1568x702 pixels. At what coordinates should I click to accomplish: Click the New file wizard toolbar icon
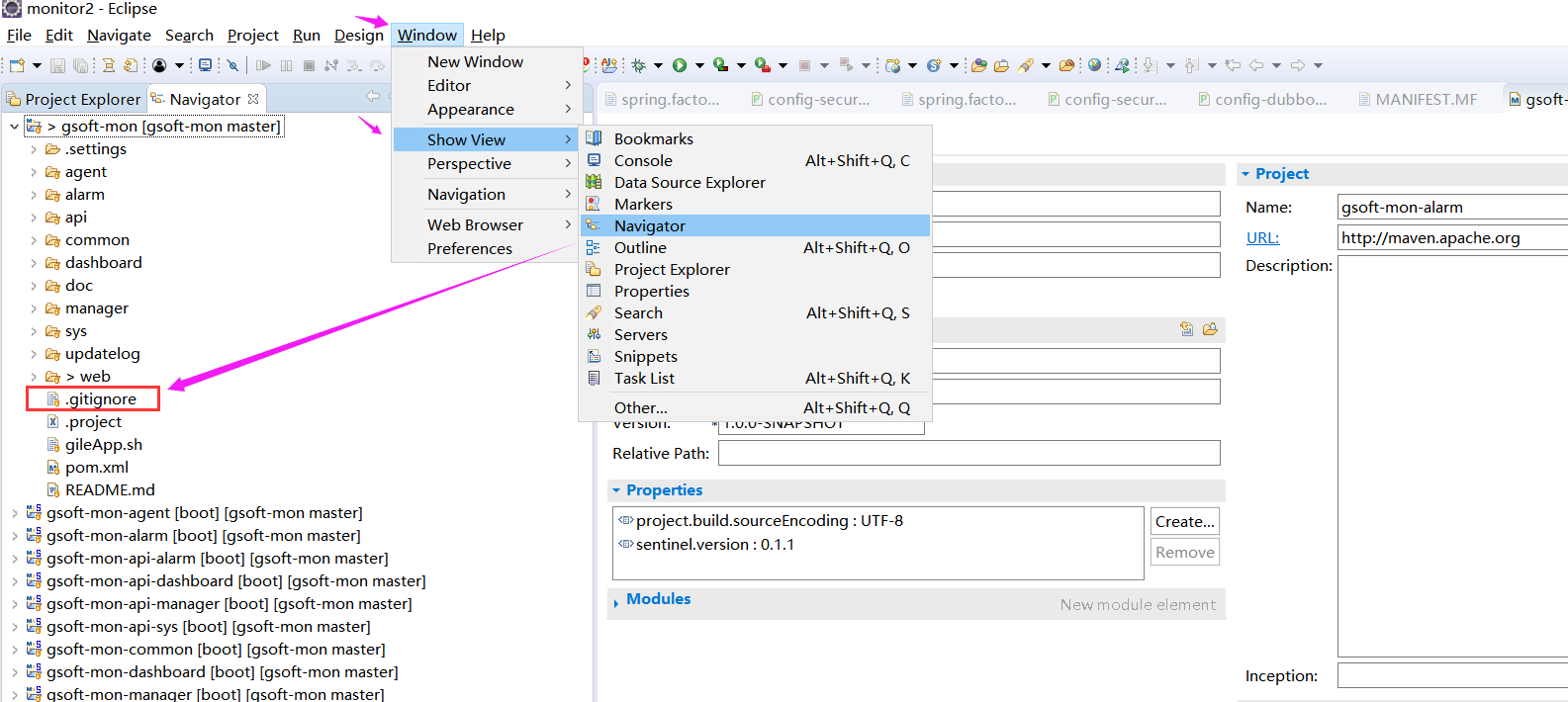[17, 65]
